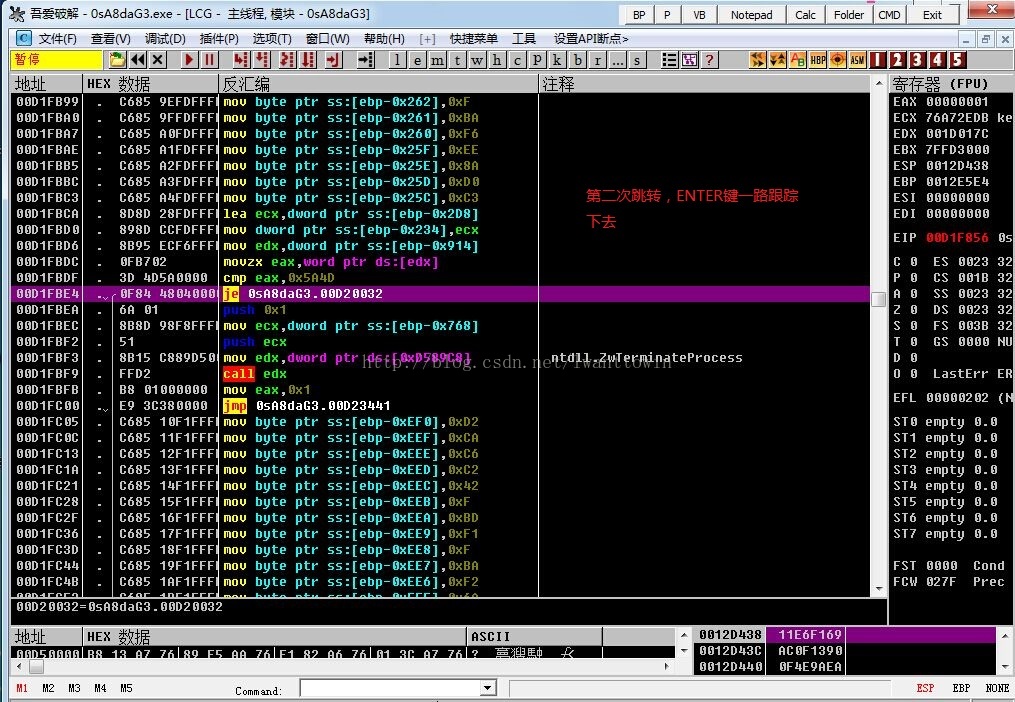Open the Command input dropdown arrow
The image size is (1015, 702).
[488, 688]
